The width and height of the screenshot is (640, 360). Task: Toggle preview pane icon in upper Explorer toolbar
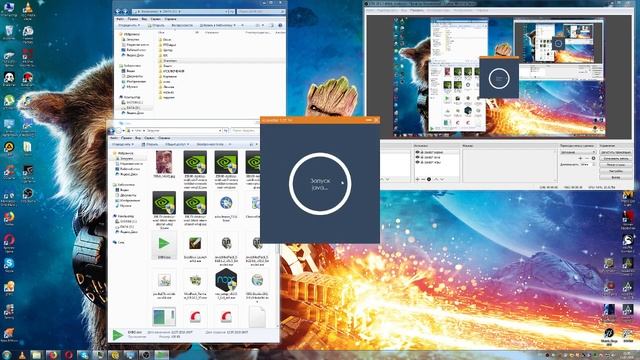point(272,25)
